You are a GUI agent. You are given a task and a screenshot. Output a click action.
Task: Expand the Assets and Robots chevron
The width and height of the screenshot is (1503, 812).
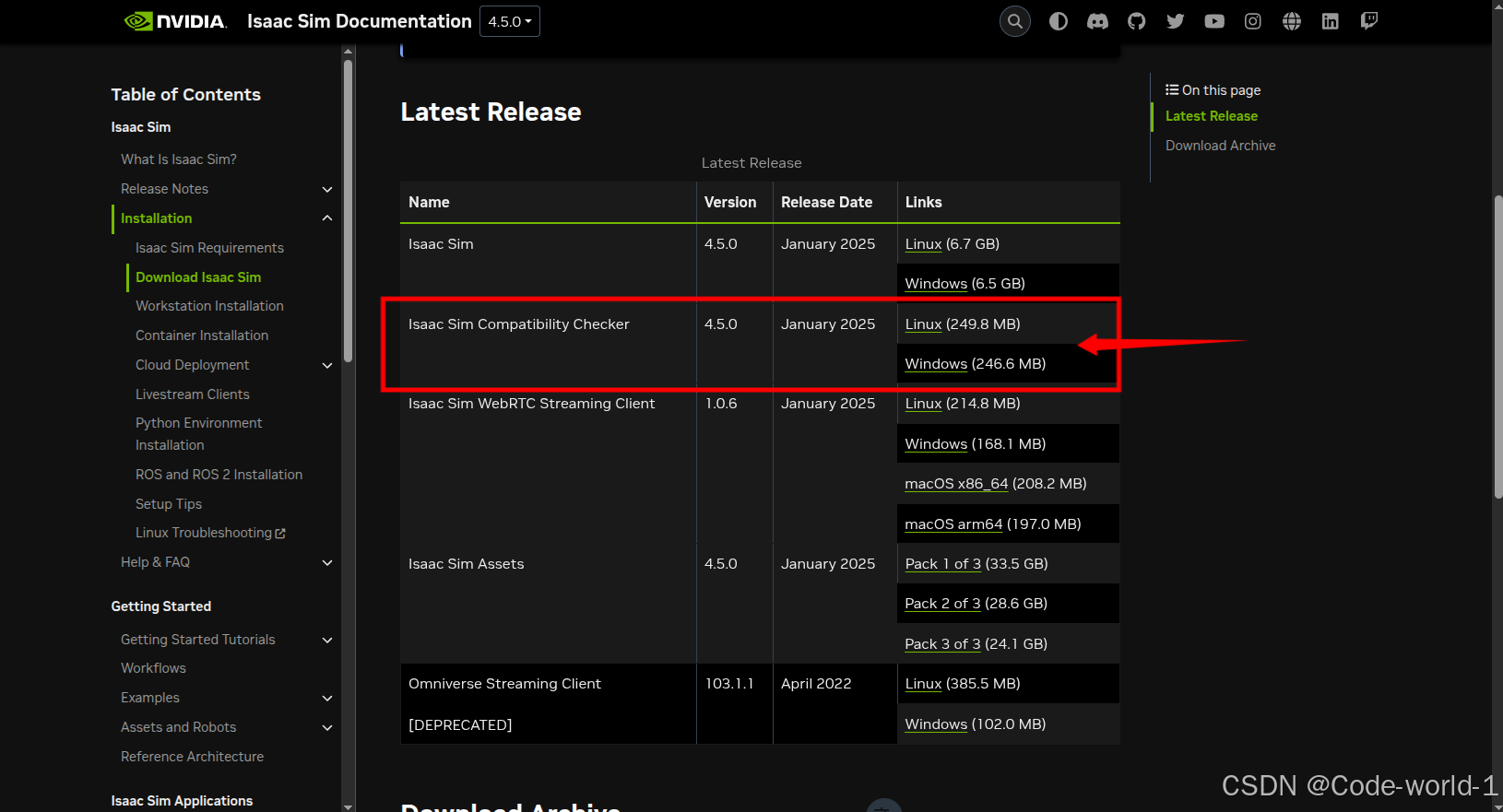click(327, 727)
